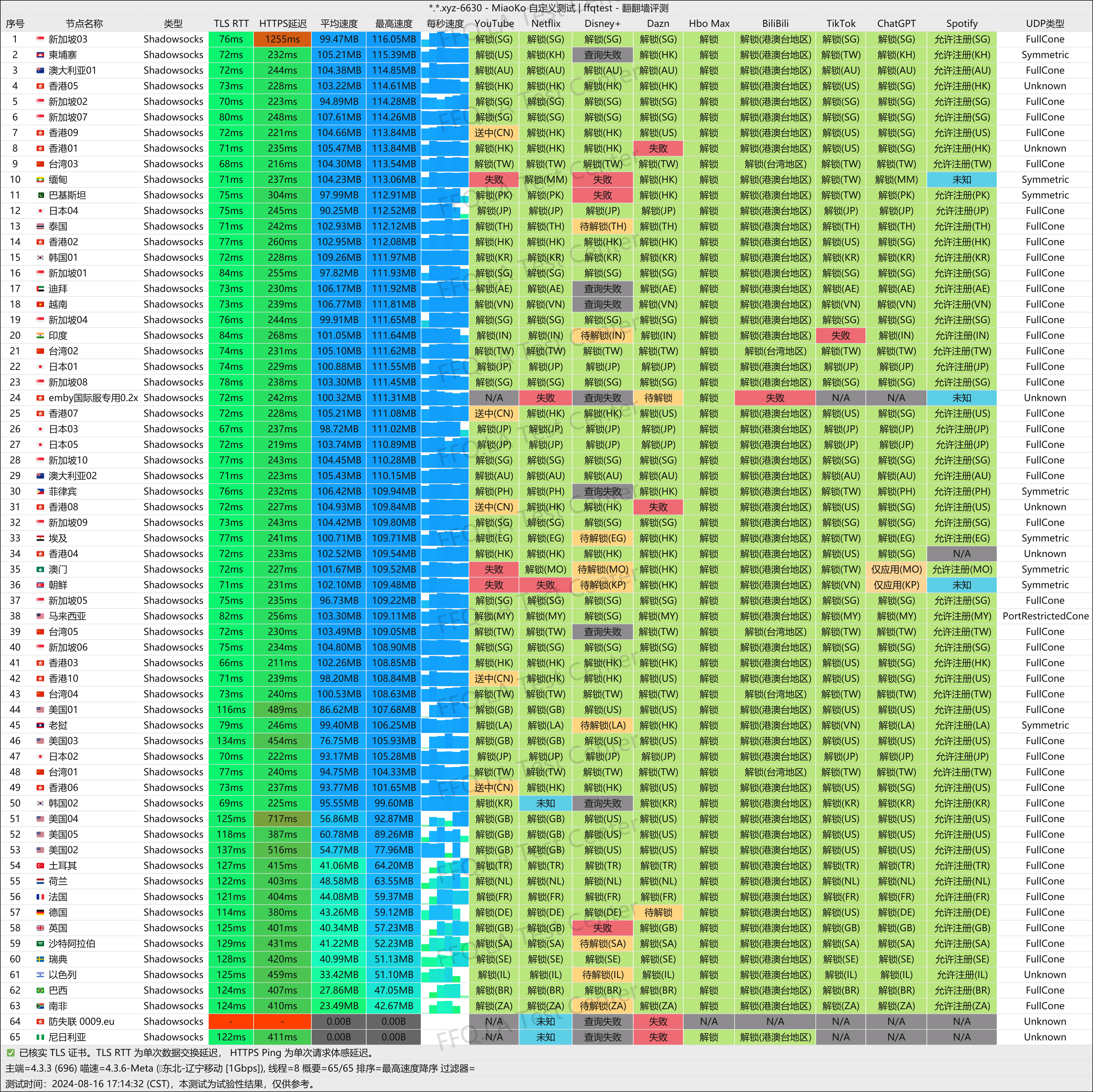Click the green TLS certificate verified checkmark
The width and height of the screenshot is (1093, 1092).
point(10,1052)
